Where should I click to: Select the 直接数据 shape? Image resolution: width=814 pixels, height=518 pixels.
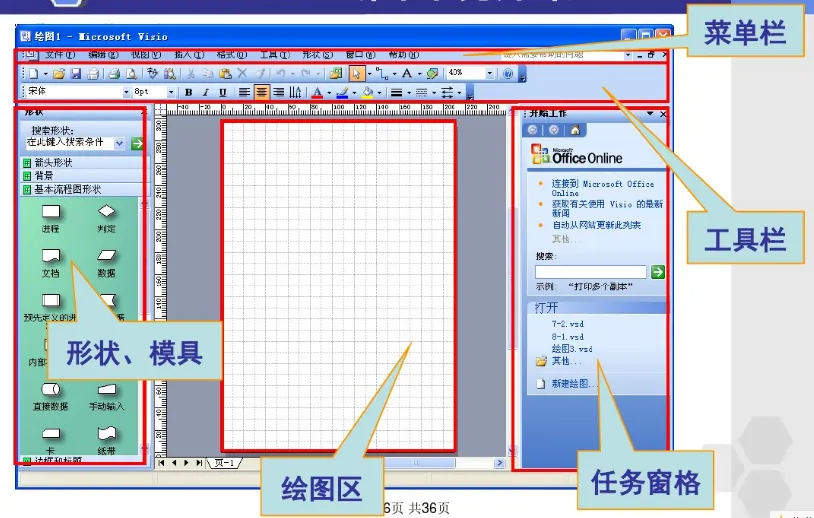pos(51,397)
